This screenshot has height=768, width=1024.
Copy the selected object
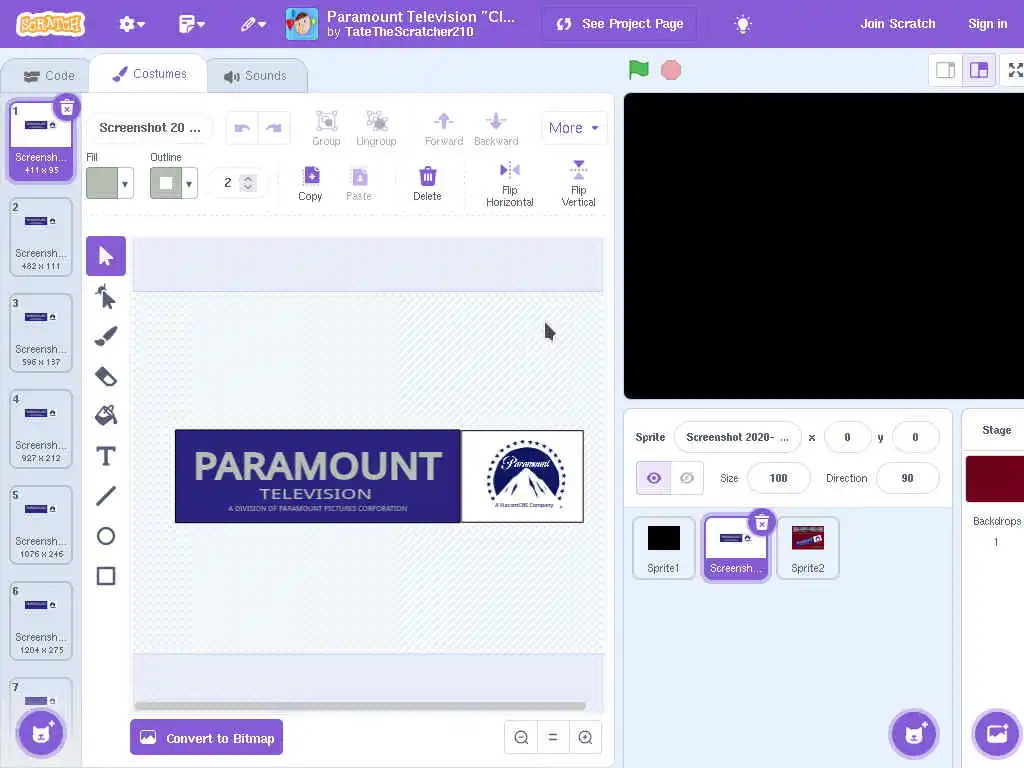tap(310, 184)
